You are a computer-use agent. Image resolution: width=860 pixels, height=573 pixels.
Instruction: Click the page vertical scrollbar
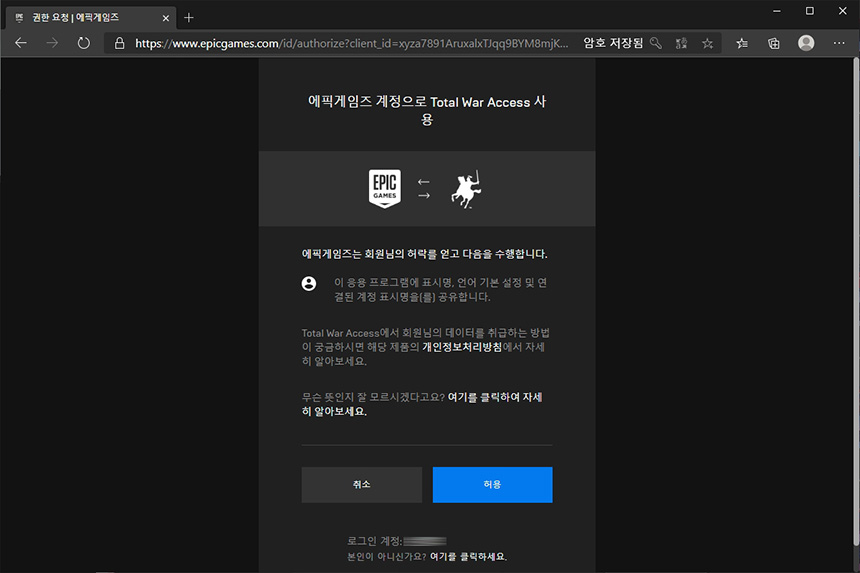pyautogui.click(x=856, y=302)
